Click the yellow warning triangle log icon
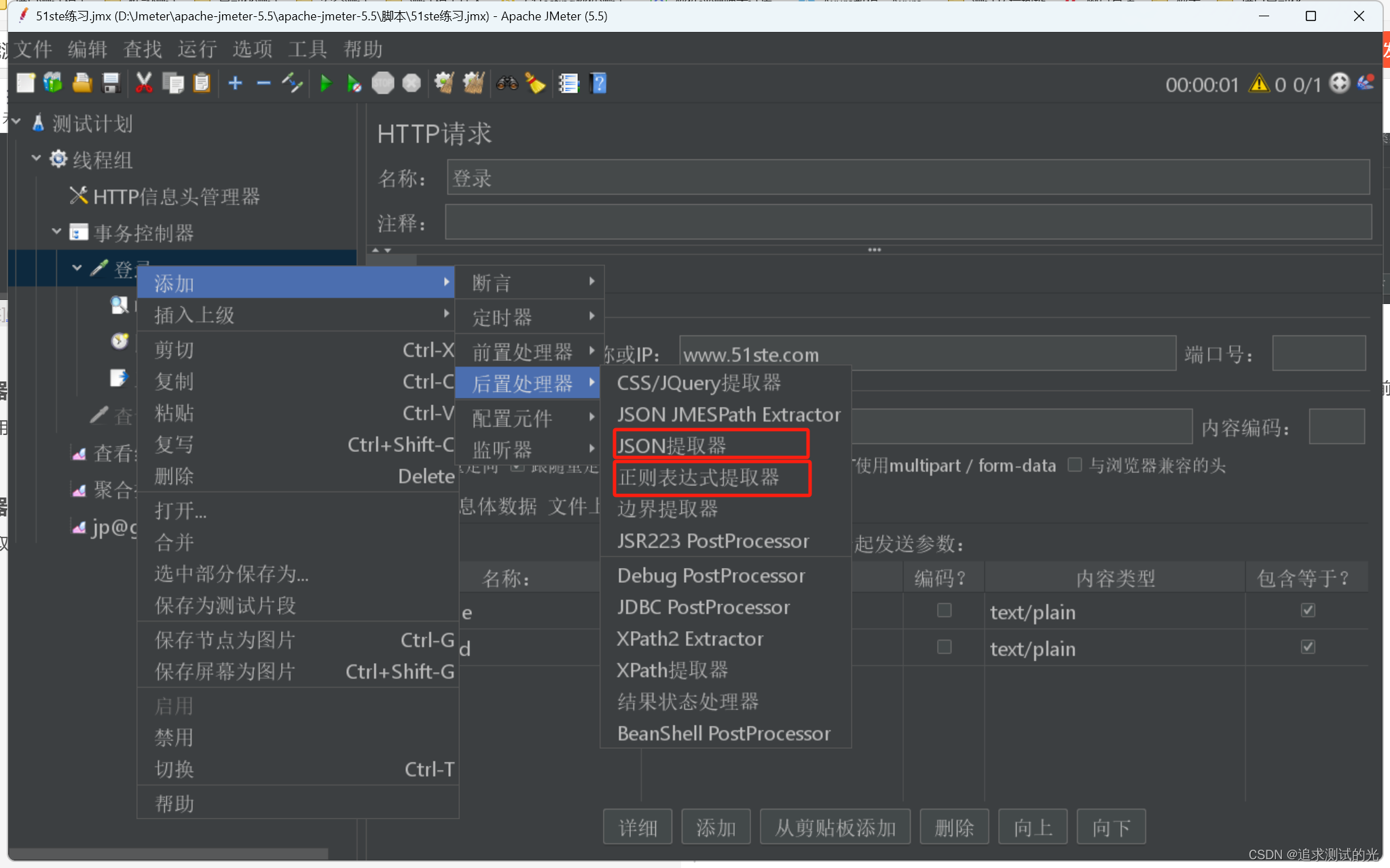Screen dimensions: 1390x868 (x=1259, y=83)
